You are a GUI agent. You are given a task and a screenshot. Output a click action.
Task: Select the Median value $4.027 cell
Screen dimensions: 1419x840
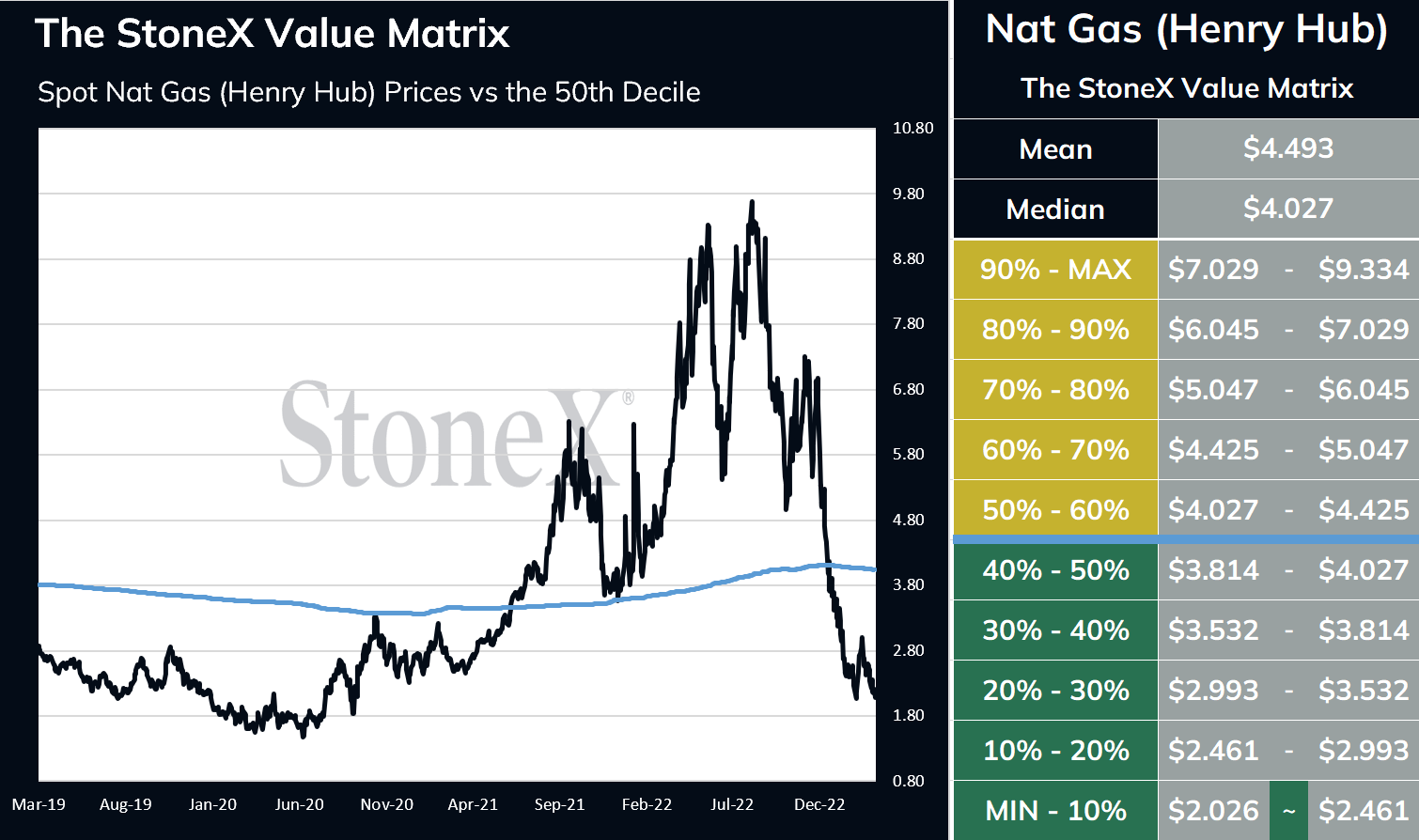(x=1288, y=209)
